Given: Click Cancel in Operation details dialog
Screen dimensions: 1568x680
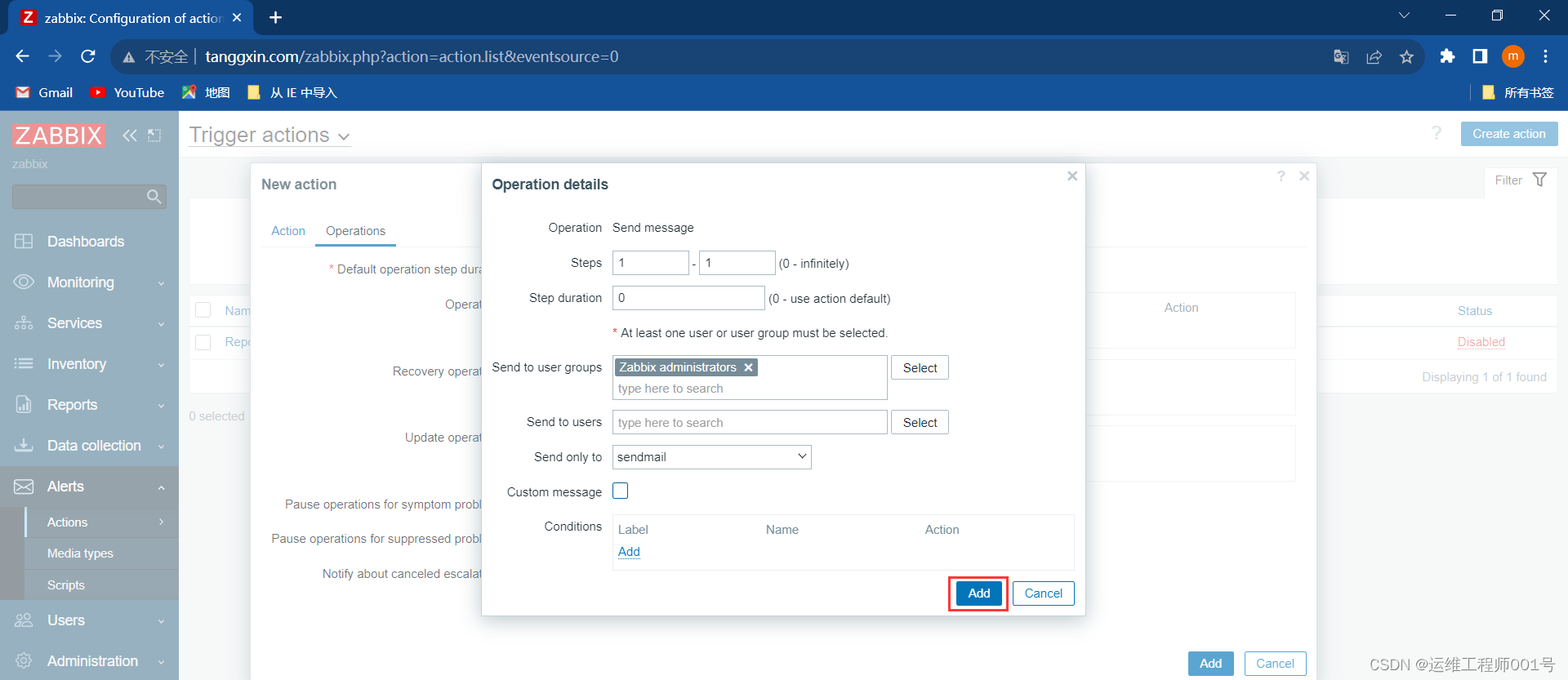Looking at the screenshot, I should pos(1043,593).
